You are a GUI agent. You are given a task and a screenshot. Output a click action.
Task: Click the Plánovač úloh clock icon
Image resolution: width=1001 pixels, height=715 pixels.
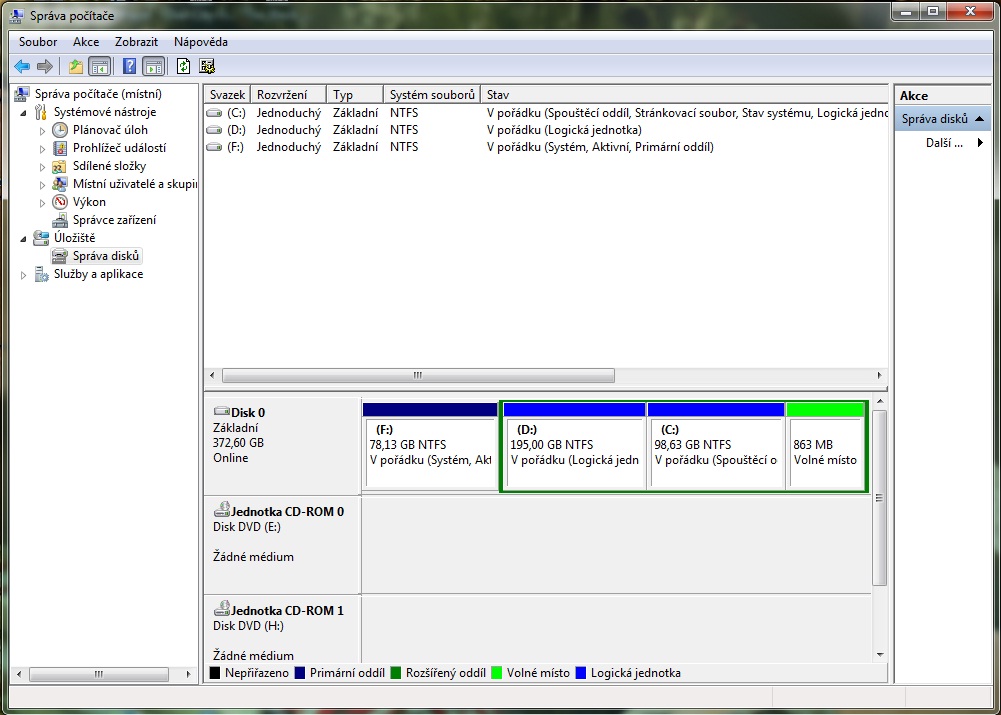[59, 130]
